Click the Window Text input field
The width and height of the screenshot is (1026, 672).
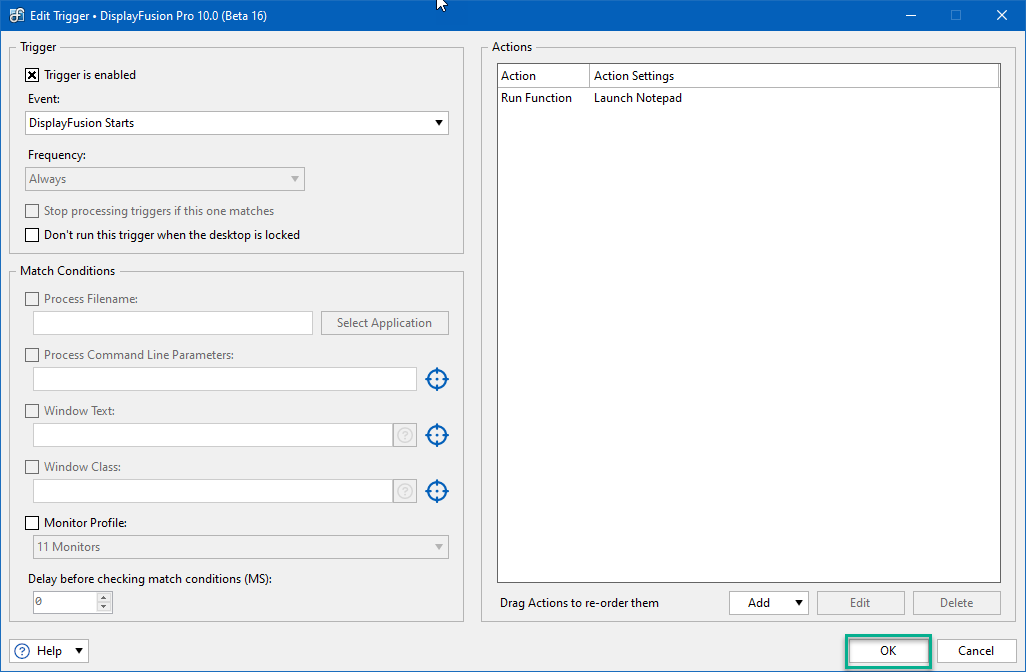[x=213, y=435]
